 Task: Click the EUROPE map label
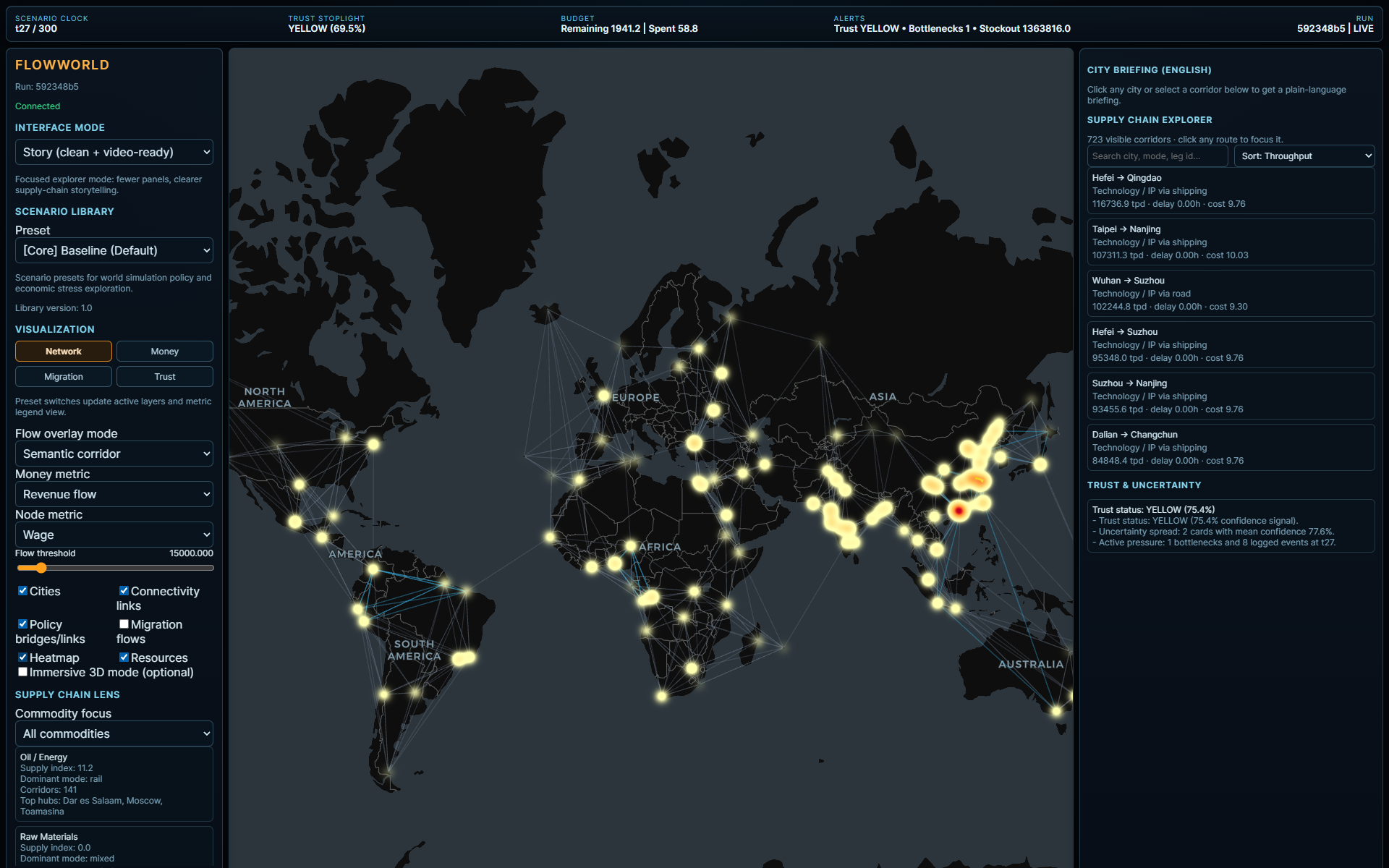[636, 398]
